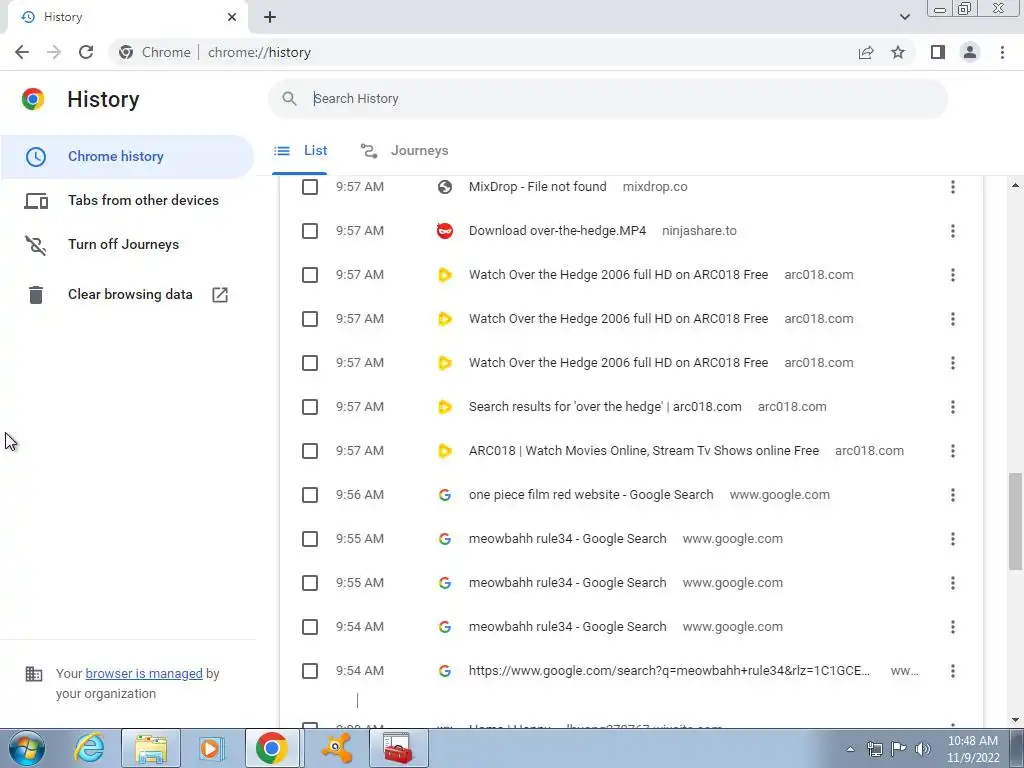Open MixDrop - File not found link
This screenshot has height=768, width=1024.
(537, 187)
